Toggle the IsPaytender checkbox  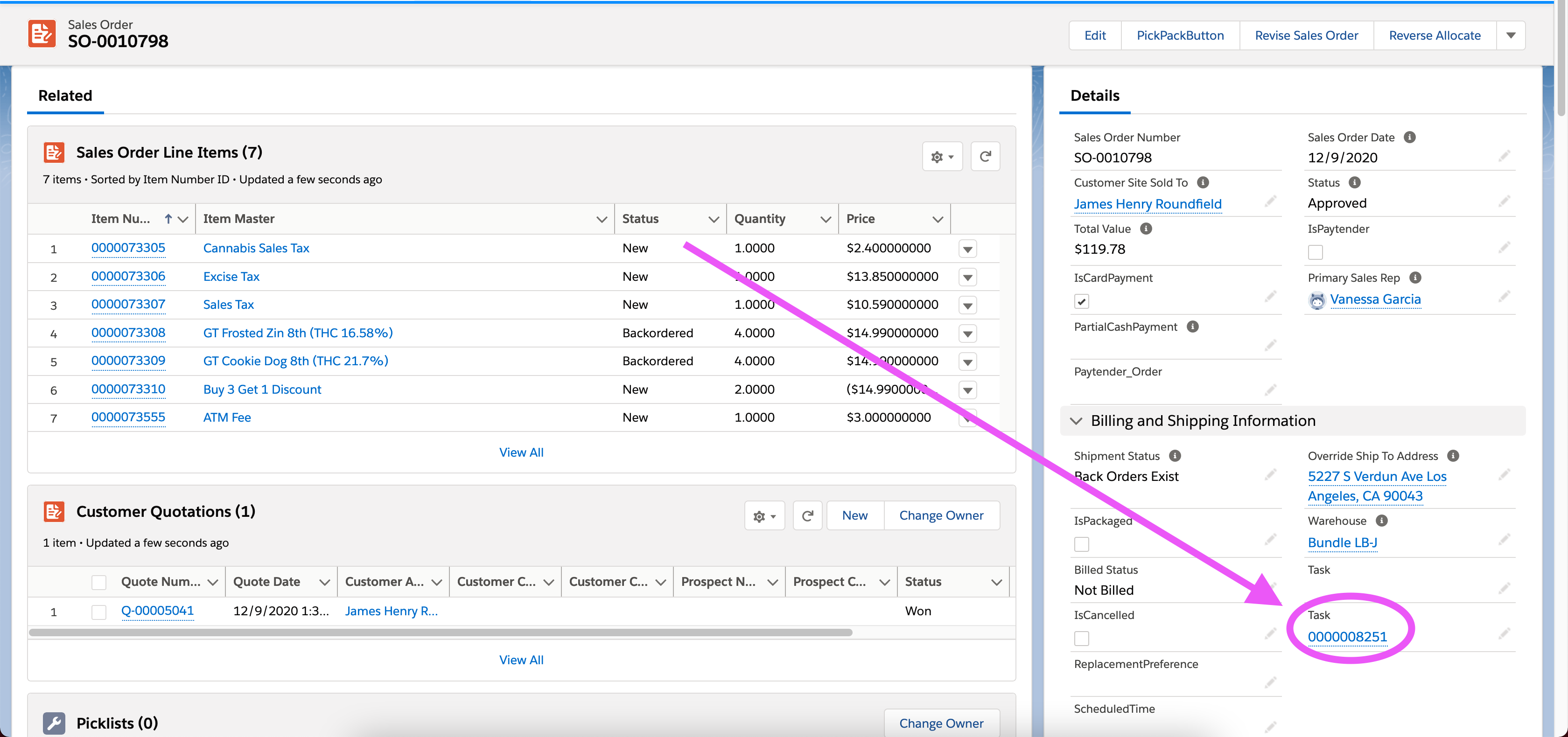[1316, 252]
